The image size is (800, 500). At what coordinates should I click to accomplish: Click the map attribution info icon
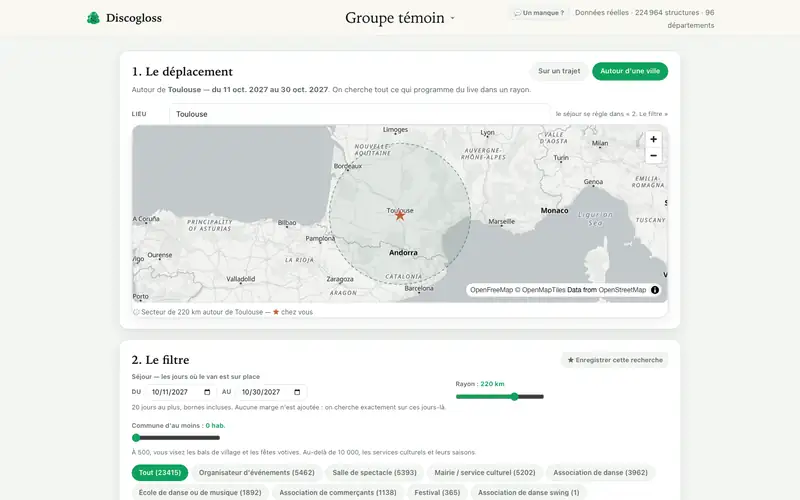(655, 290)
